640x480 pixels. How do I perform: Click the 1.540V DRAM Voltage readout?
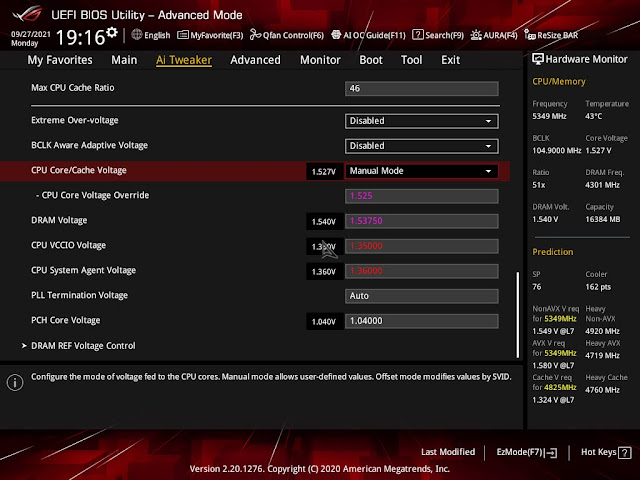pos(324,222)
